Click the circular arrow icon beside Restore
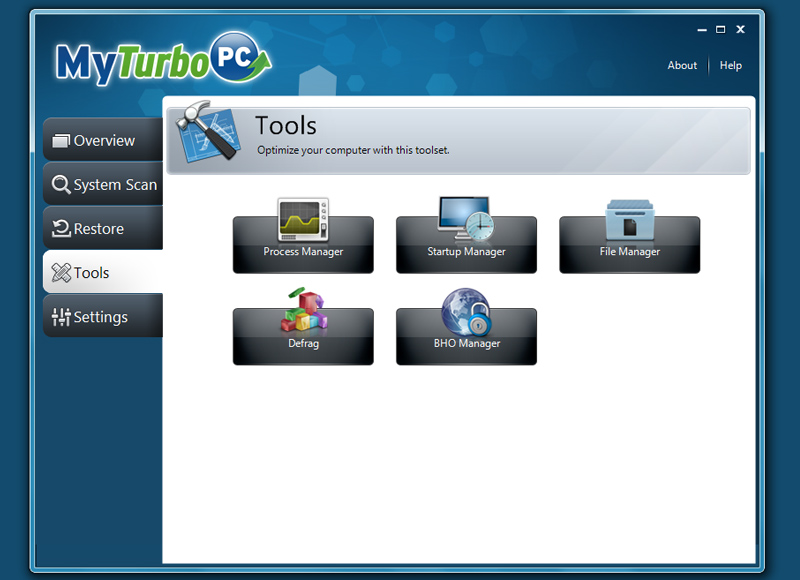This screenshot has width=800, height=580. tap(61, 229)
